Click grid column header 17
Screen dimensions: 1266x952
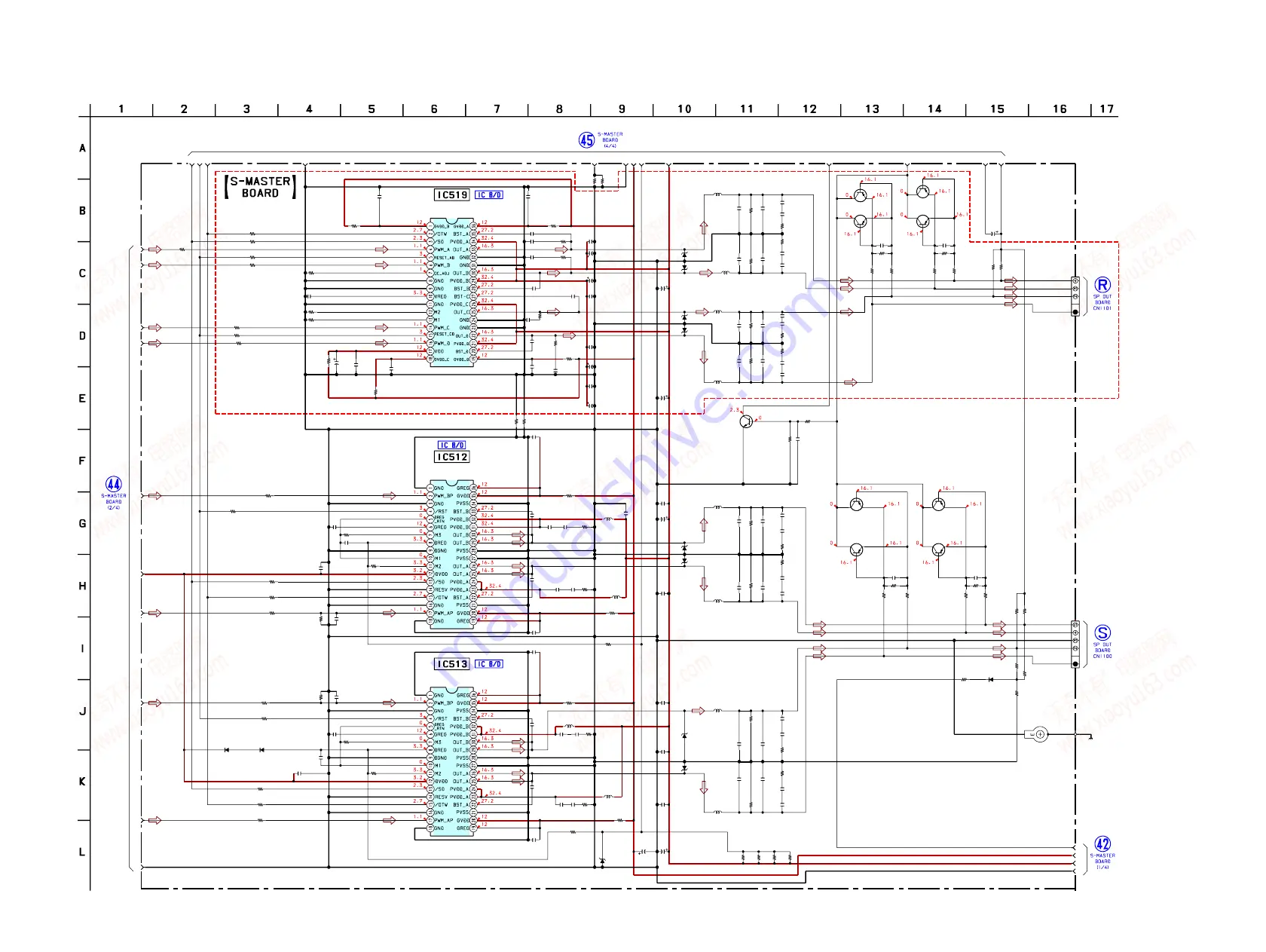[x=1106, y=109]
